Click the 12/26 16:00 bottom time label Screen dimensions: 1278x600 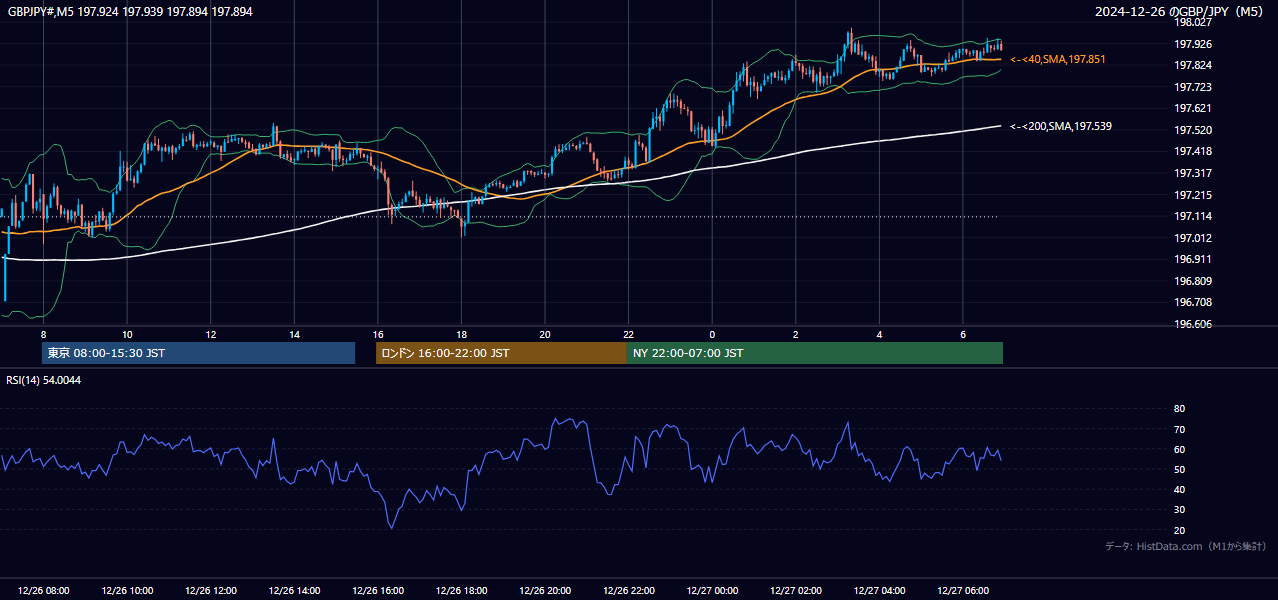[378, 591]
